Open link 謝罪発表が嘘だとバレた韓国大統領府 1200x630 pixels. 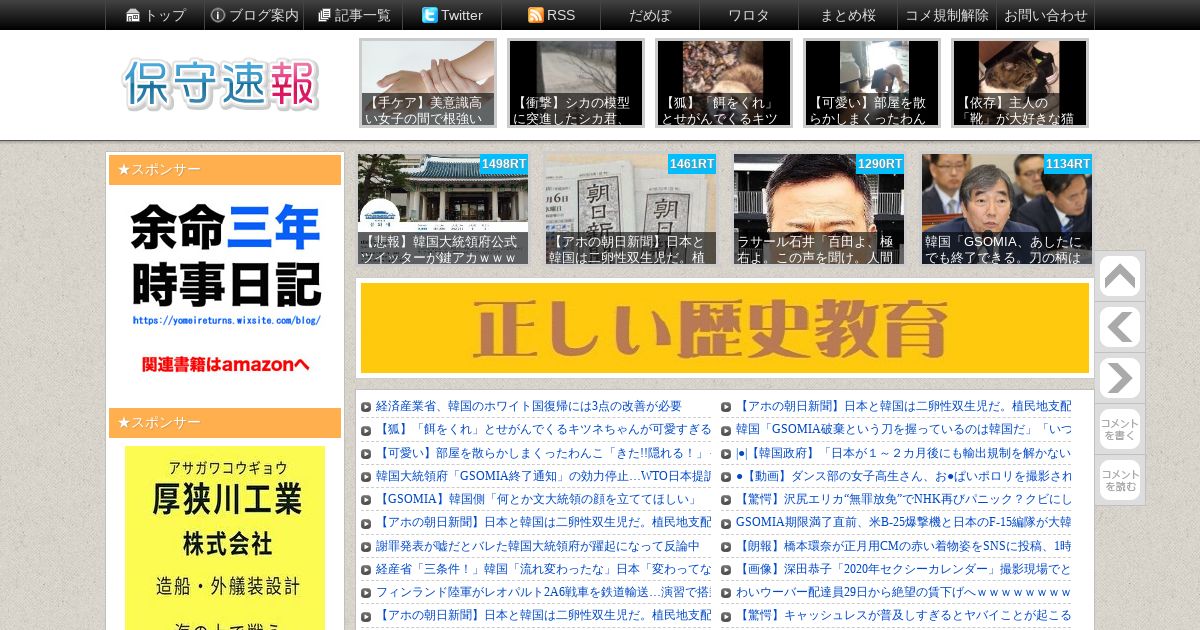[538, 546]
